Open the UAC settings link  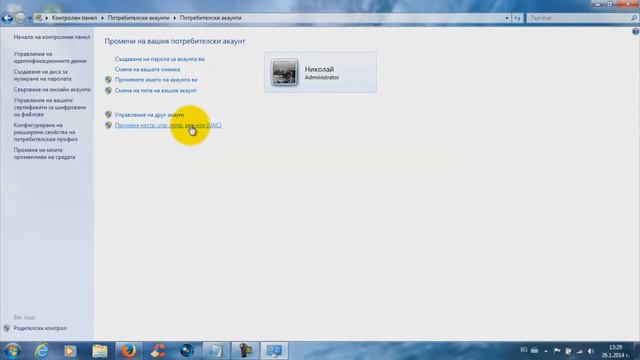point(168,125)
